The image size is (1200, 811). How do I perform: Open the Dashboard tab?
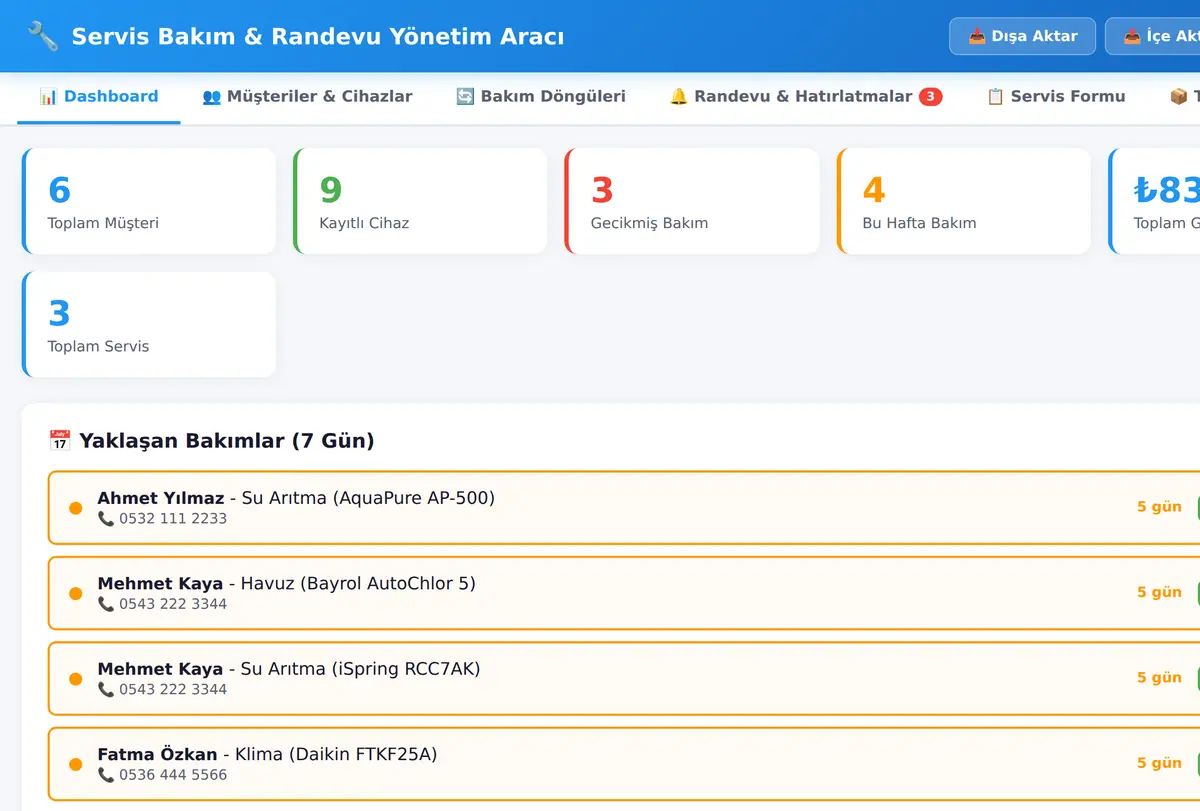(x=99, y=97)
